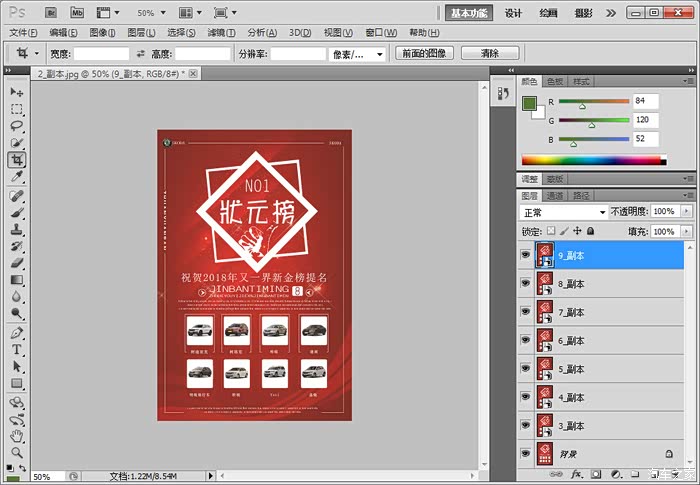
Task: Open Mini Bridge with Mb icon
Action: coord(77,13)
